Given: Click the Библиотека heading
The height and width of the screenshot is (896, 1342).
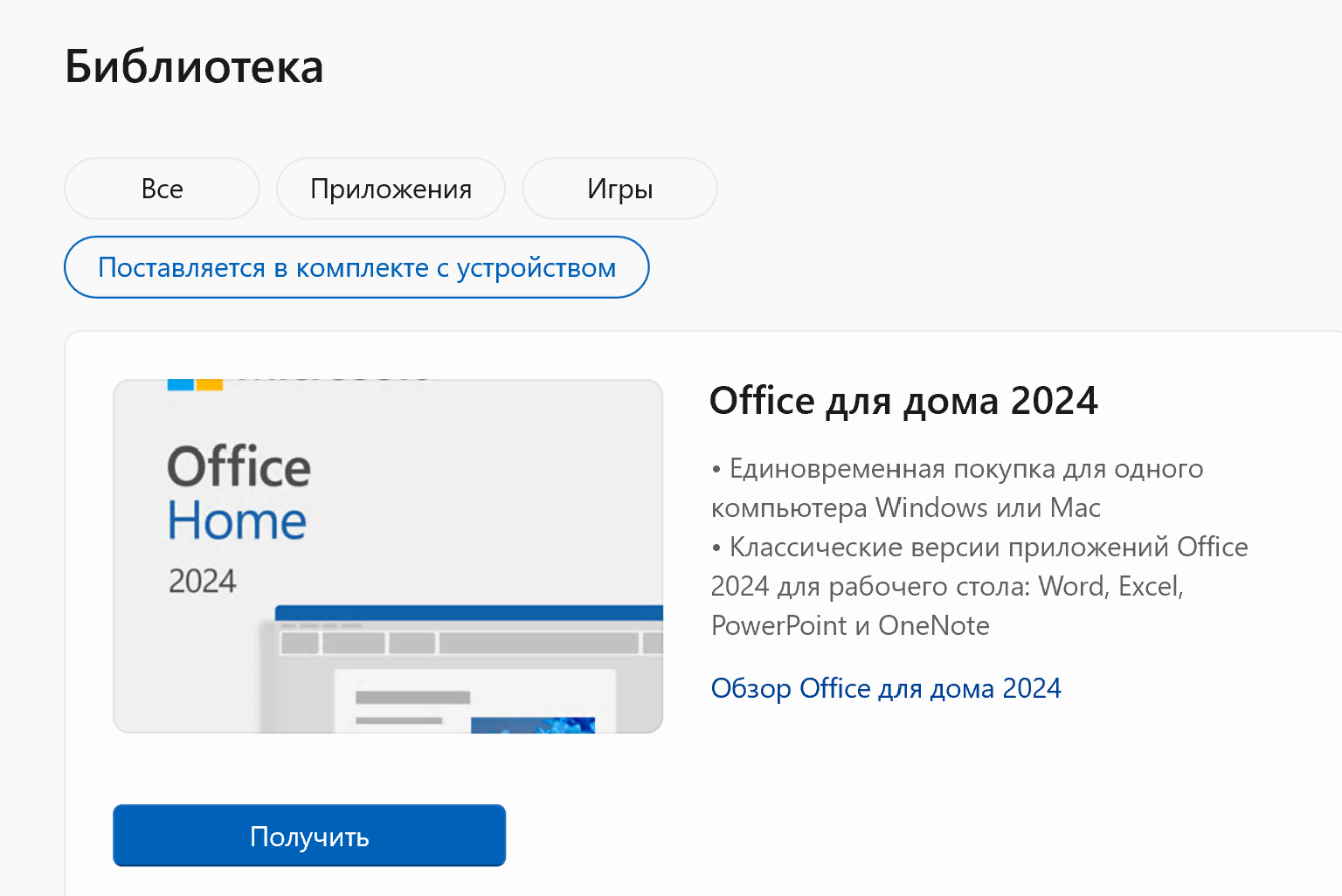Looking at the screenshot, I should tap(194, 66).
